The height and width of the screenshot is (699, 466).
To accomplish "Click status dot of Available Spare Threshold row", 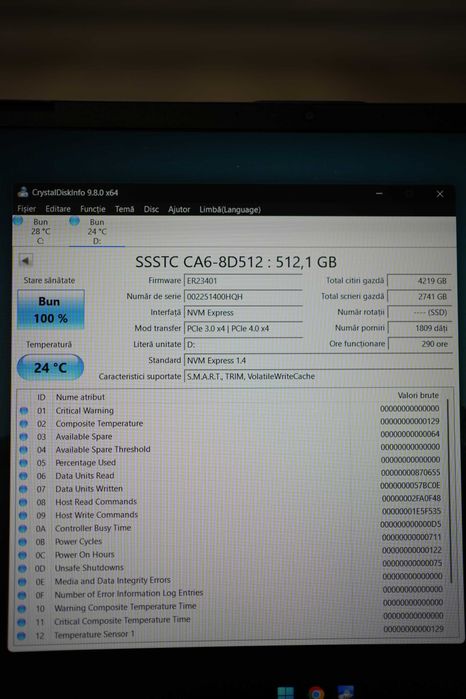I will coord(24,450).
